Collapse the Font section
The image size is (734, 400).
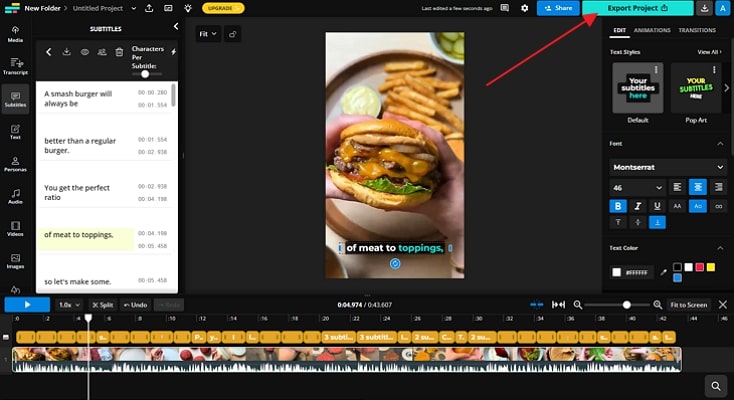click(x=720, y=144)
